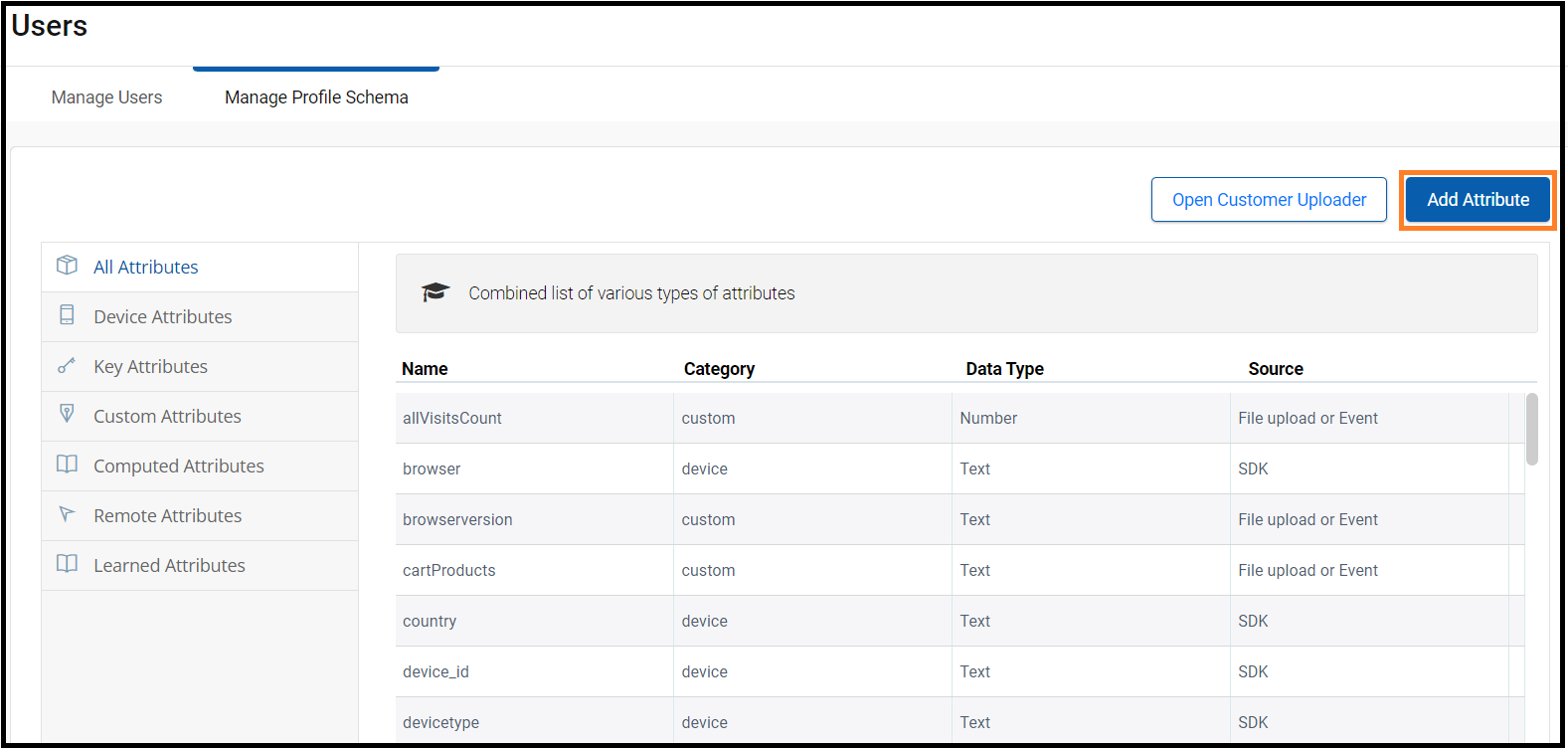Click Text data type in device_id row
This screenshot has width=1568, height=748.
[x=974, y=671]
